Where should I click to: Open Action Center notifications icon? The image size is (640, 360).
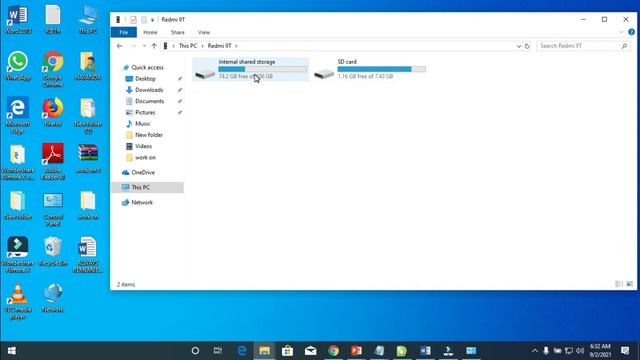[625, 351]
